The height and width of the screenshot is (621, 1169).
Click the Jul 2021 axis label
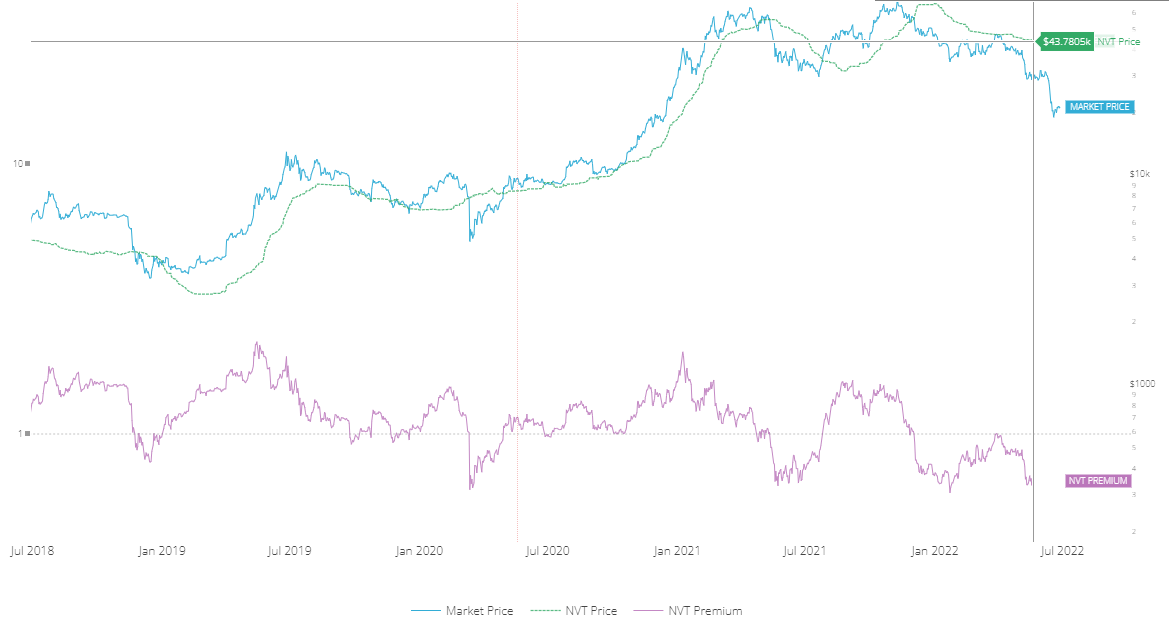click(x=804, y=550)
